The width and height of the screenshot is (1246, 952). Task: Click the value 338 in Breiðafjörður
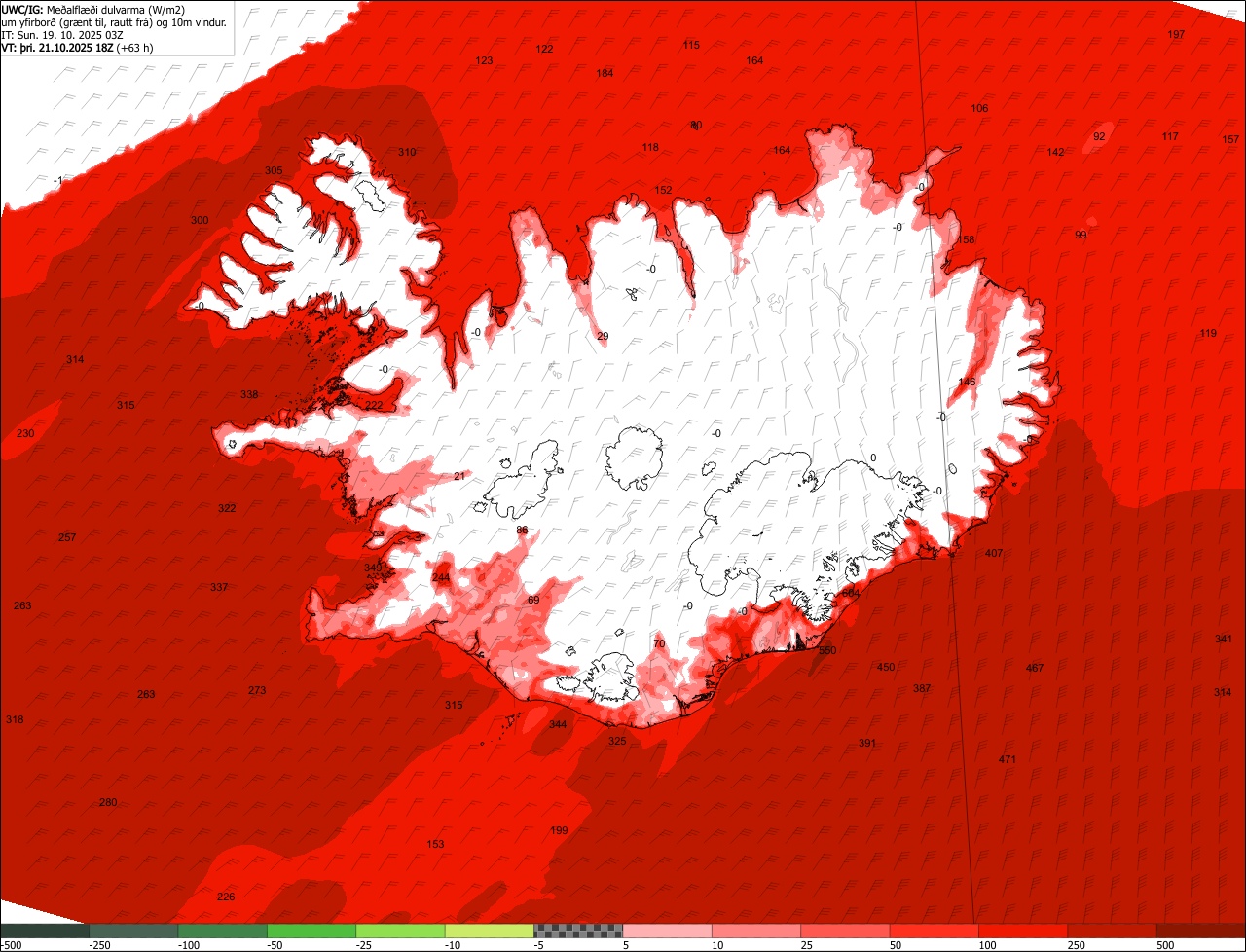click(249, 394)
